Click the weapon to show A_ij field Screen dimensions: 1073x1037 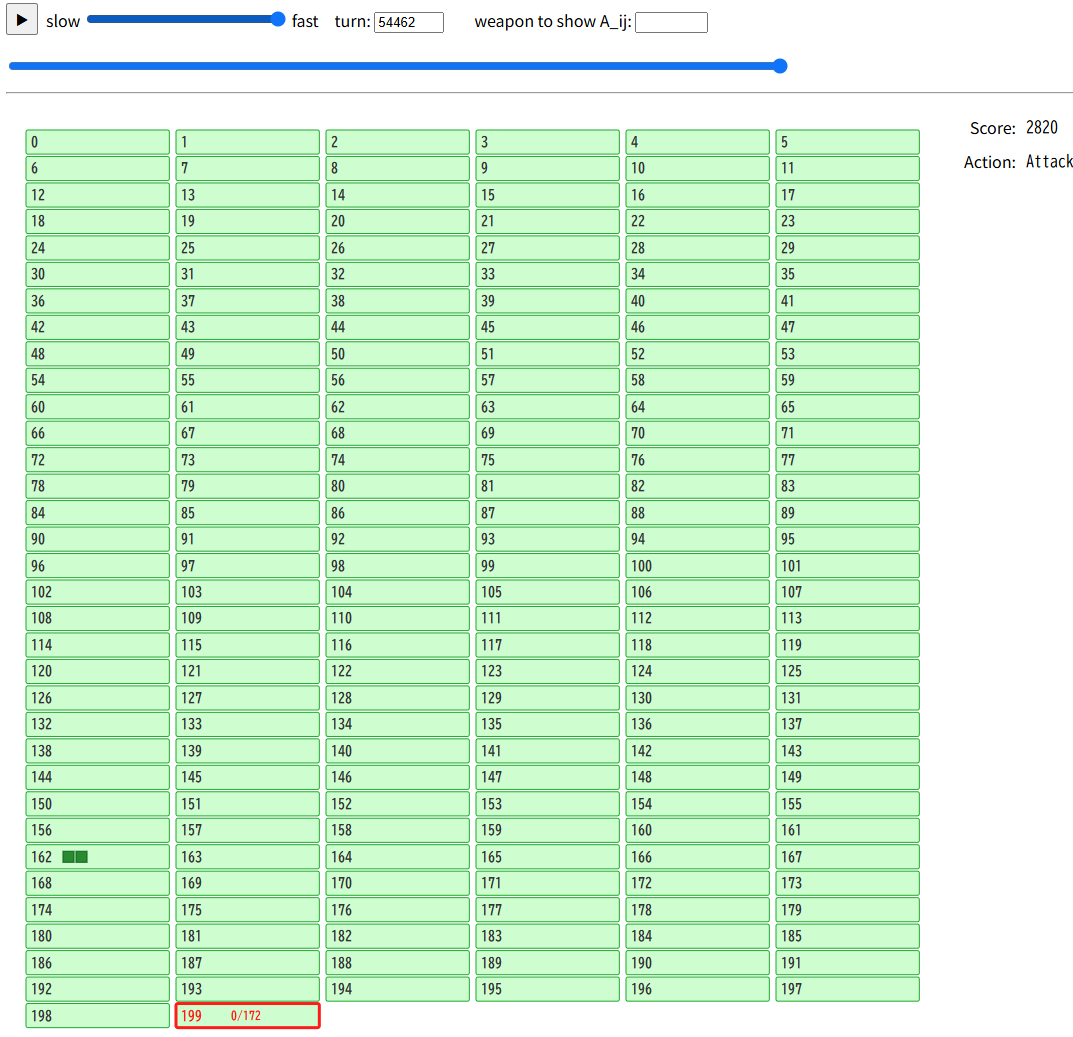point(671,23)
